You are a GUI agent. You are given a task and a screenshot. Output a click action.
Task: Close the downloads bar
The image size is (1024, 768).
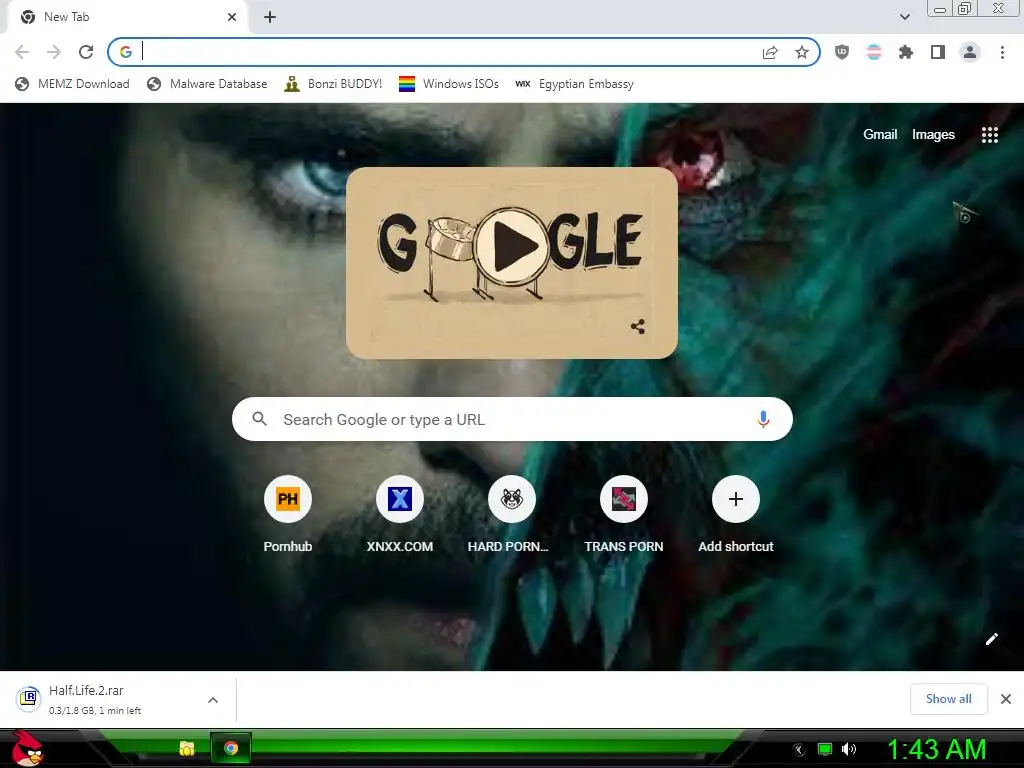point(1006,699)
